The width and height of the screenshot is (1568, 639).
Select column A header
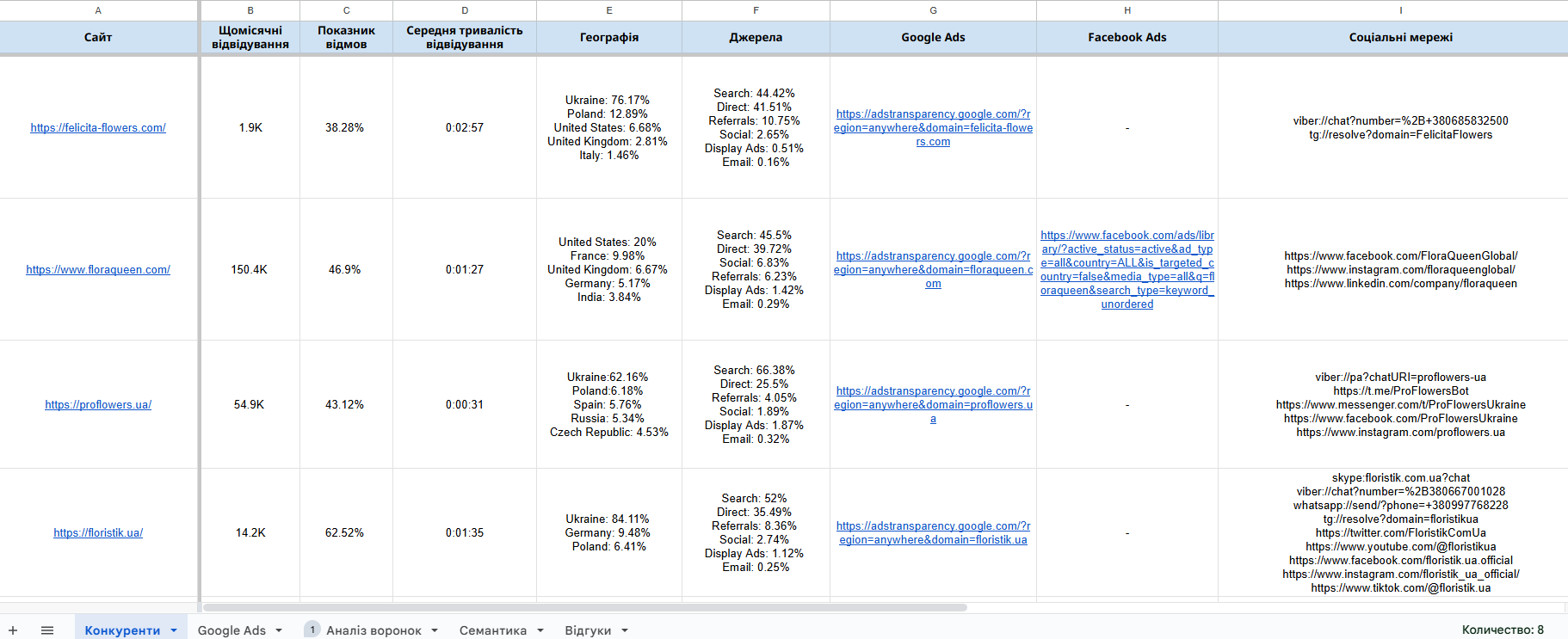coord(98,10)
